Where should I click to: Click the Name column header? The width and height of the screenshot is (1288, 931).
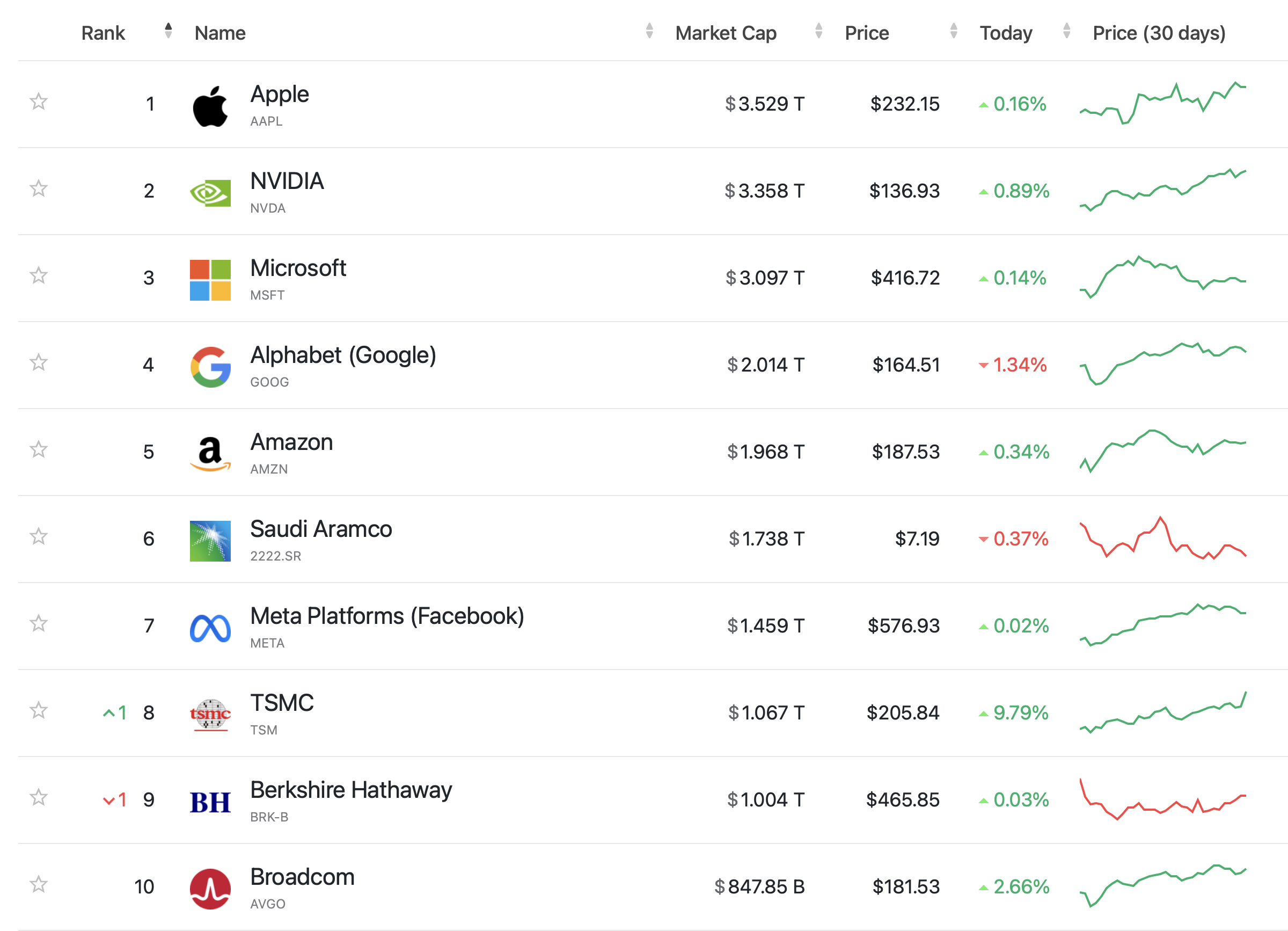pyautogui.click(x=221, y=33)
